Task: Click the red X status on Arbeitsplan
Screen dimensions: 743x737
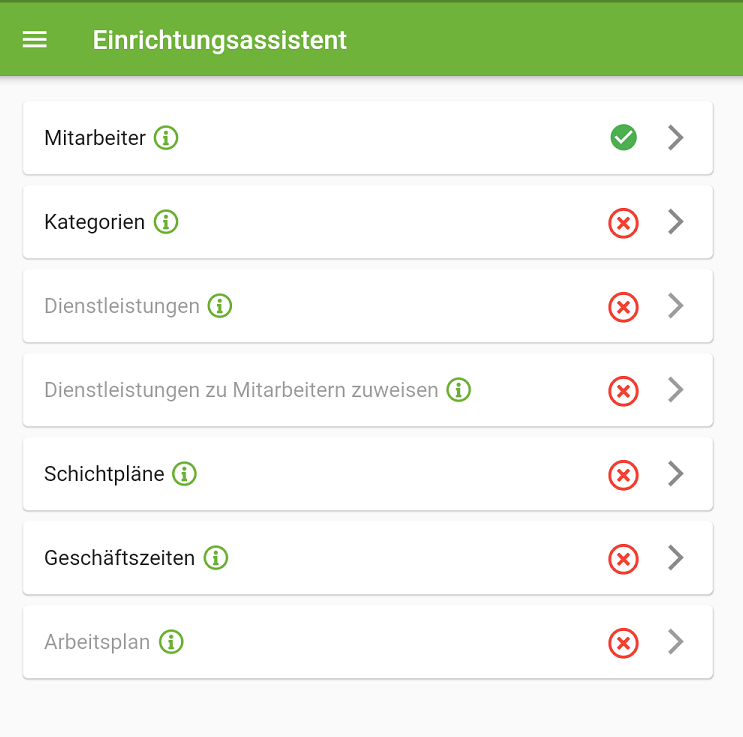Action: [x=624, y=643]
